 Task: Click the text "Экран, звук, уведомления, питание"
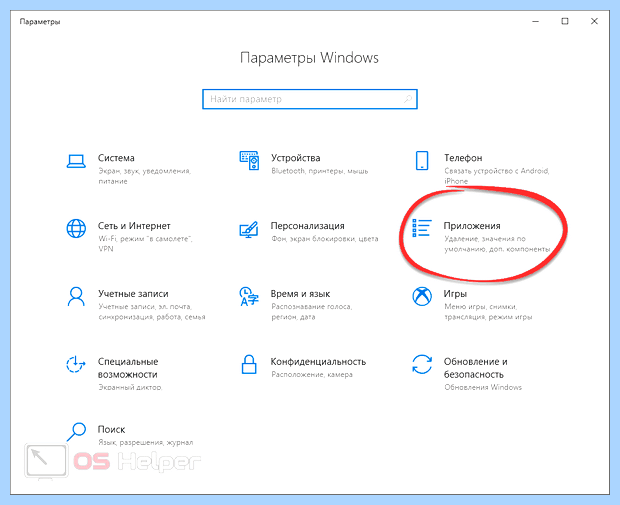coord(144,176)
